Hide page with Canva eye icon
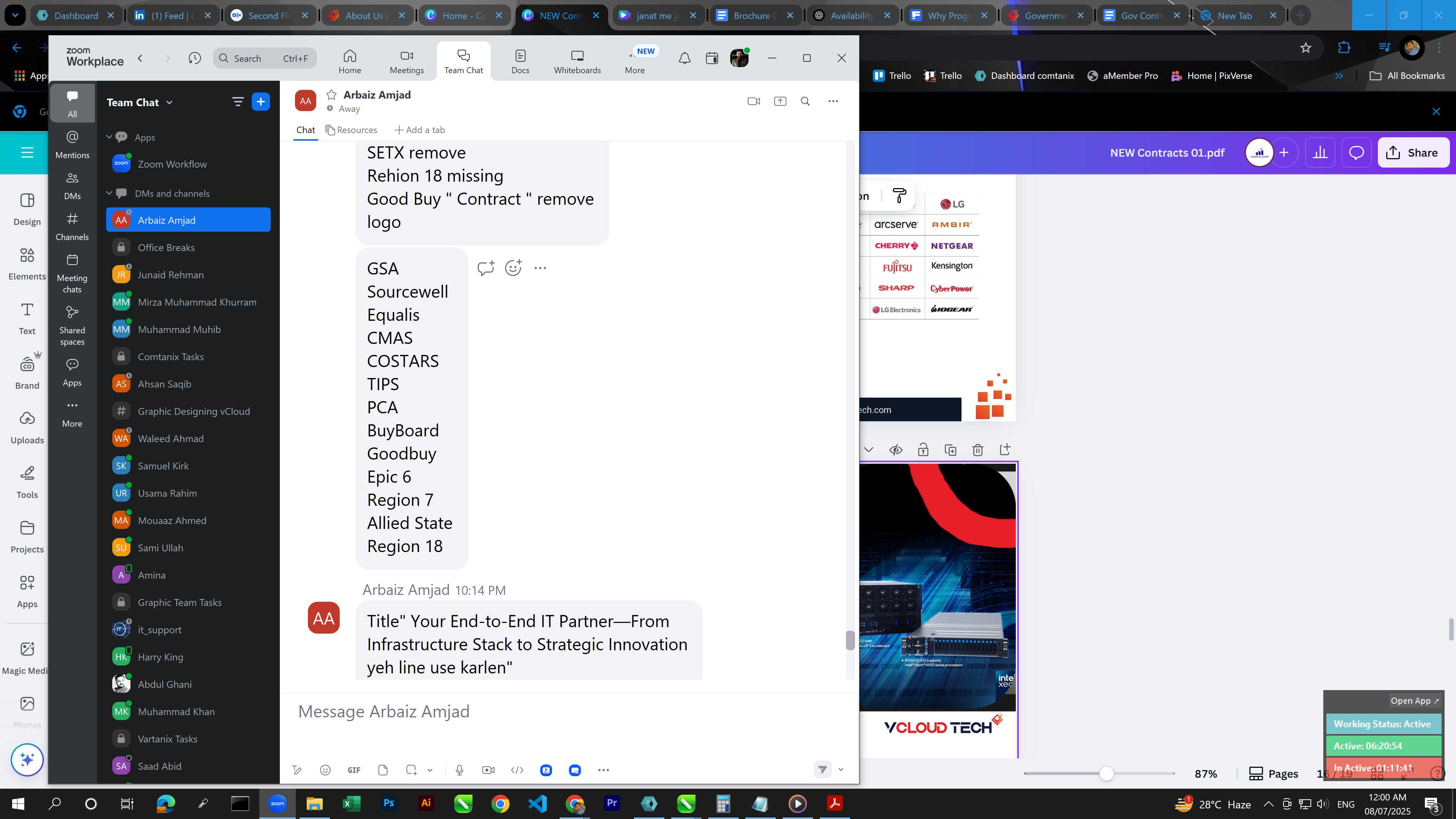Viewport: 1456px width, 819px height. 895,450
